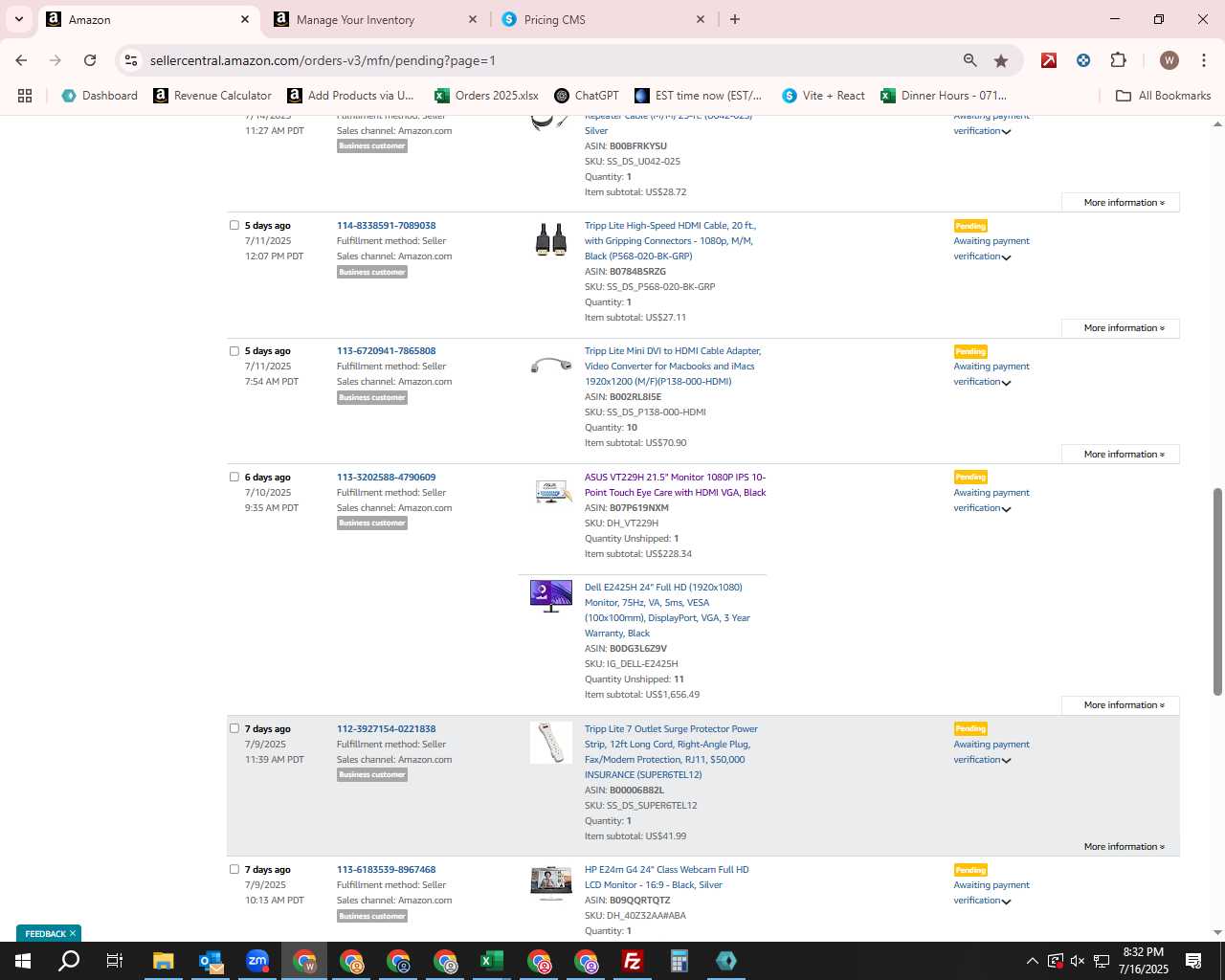Open the blue circular browser extension
Image resolution: width=1225 pixels, height=980 pixels.
tap(1083, 60)
